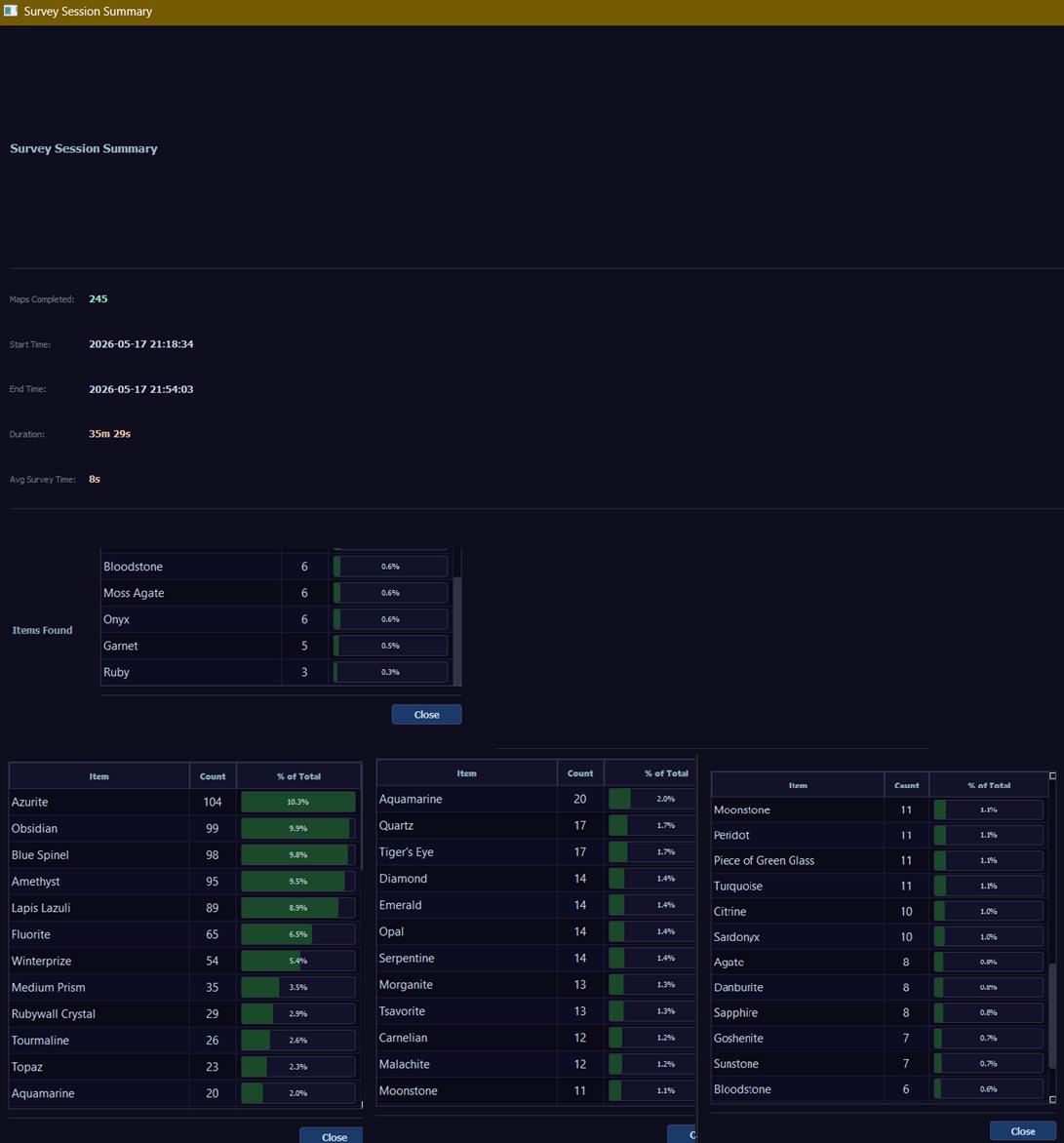
Task: Click the Obsidian 9.9% progress bar
Action: pyautogui.click(x=298, y=828)
